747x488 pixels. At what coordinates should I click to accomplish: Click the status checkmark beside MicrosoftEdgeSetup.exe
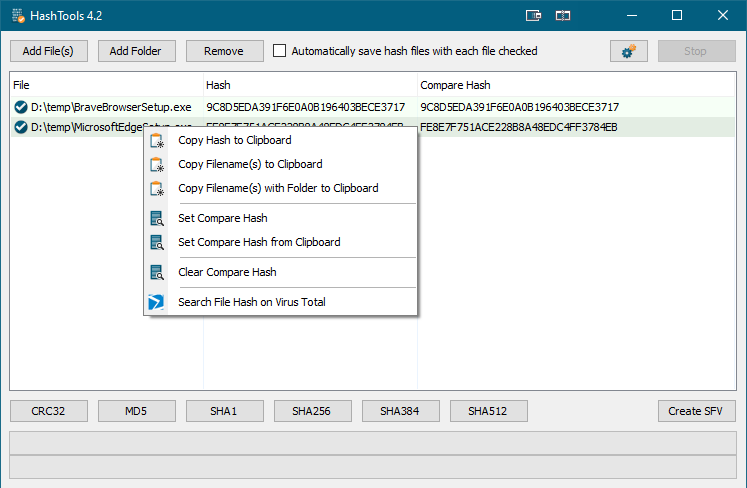coord(20,127)
